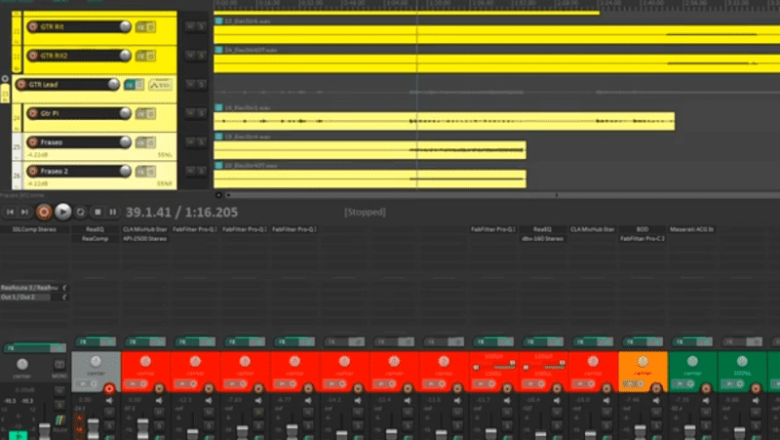Open the dbx-160 Stereo FX slot
The width and height of the screenshot is (780, 440).
tap(543, 239)
